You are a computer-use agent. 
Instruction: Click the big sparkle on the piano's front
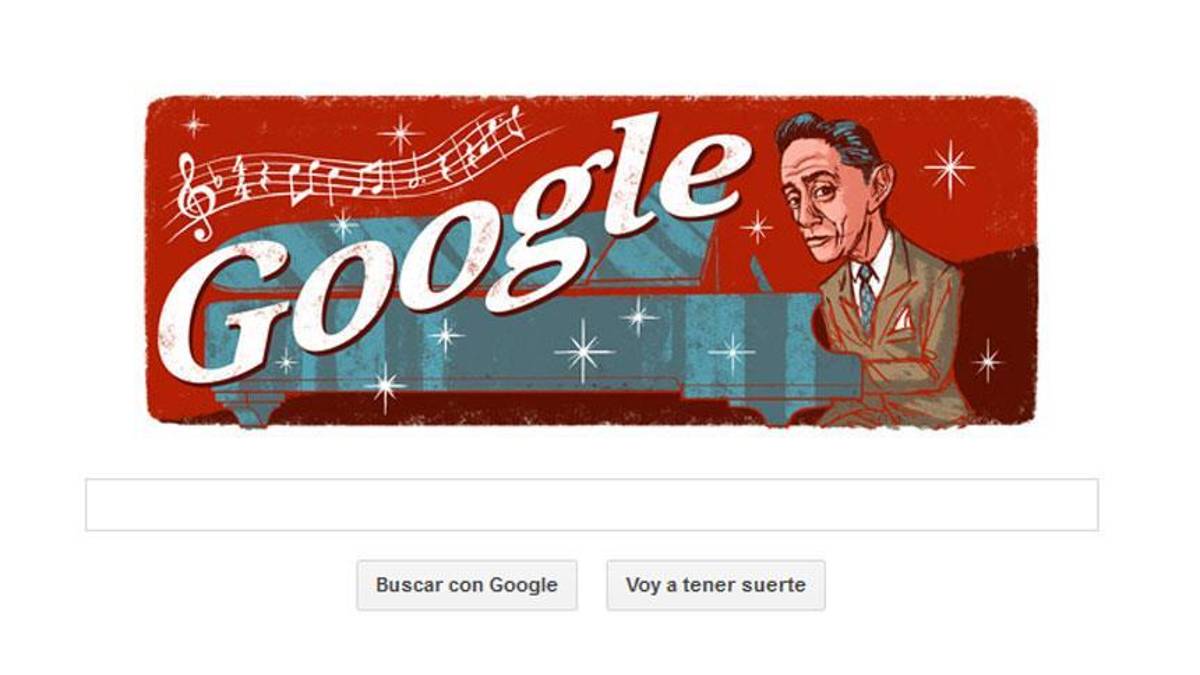(x=584, y=352)
